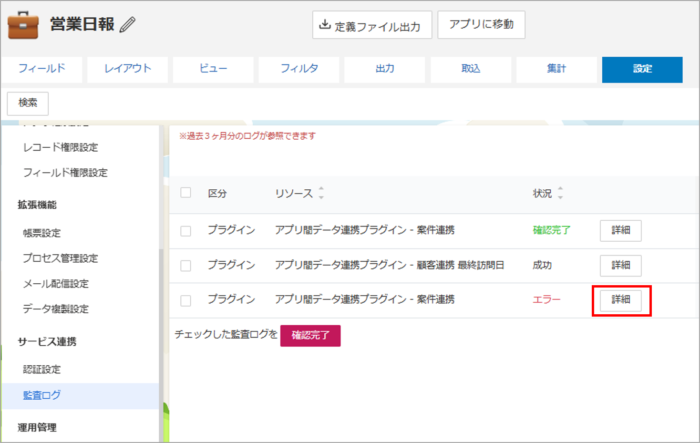Click the 定義ファイル出力 download button

pos(372,25)
